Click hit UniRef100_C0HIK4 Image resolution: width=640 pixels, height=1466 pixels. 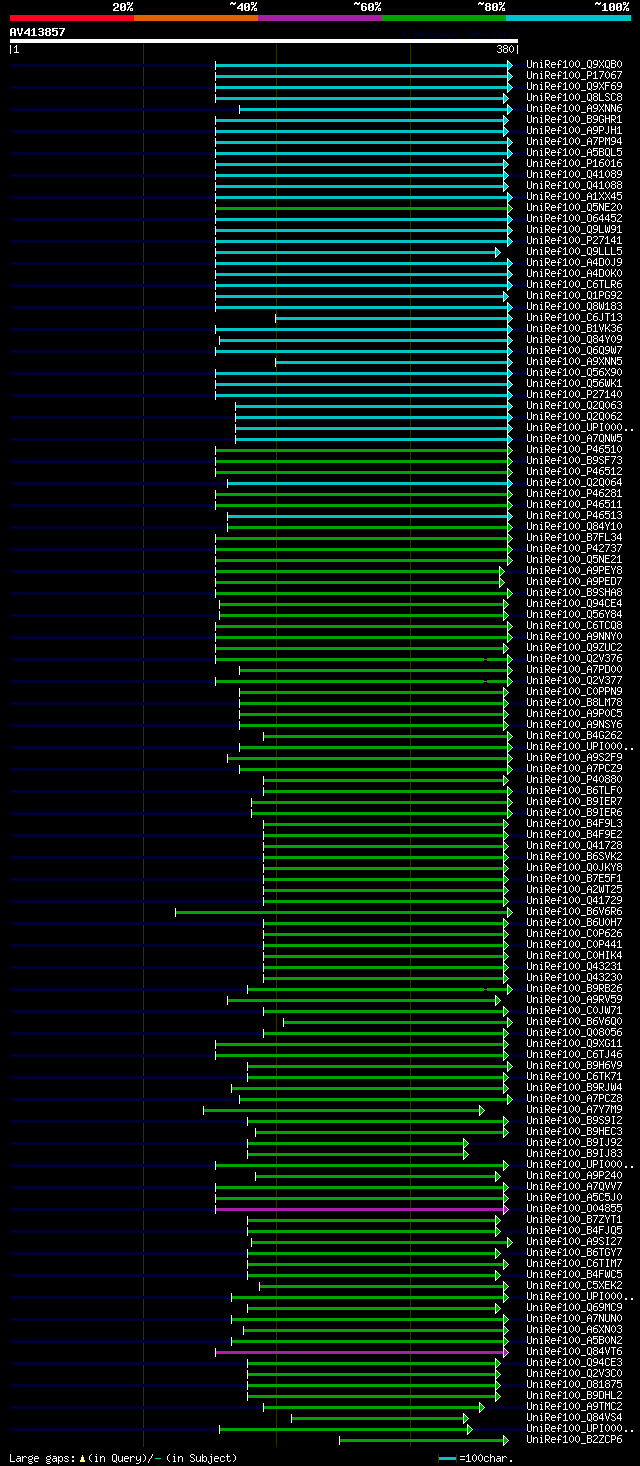pyautogui.click(x=574, y=955)
